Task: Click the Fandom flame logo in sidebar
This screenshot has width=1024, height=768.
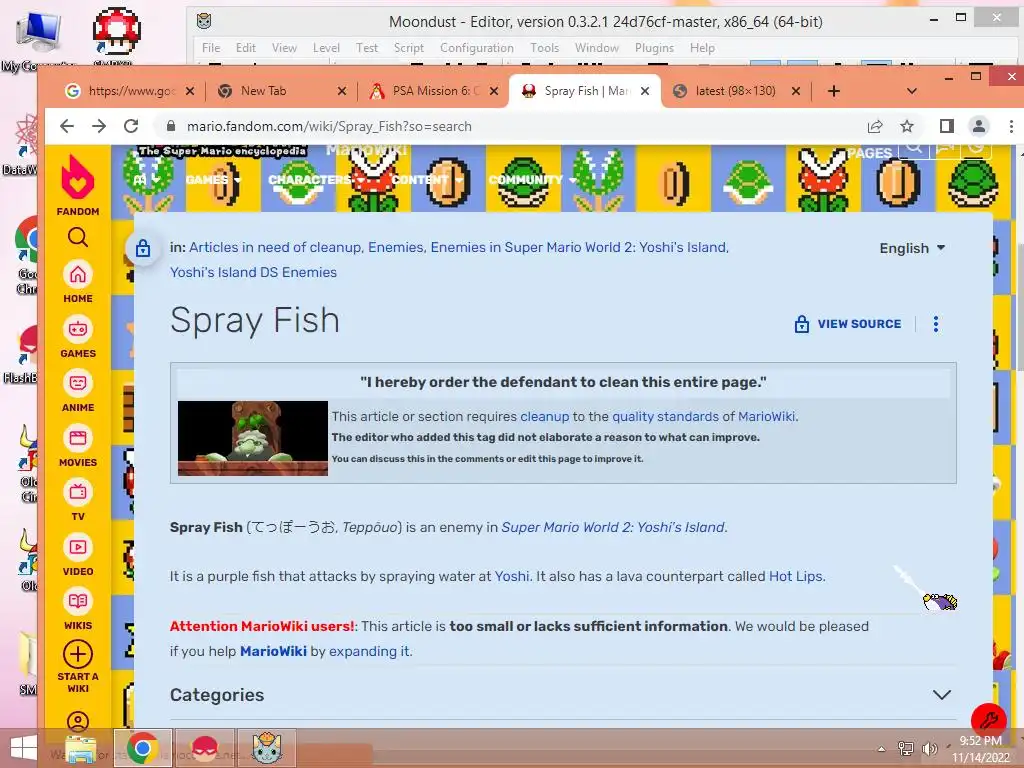Action: tap(78, 179)
